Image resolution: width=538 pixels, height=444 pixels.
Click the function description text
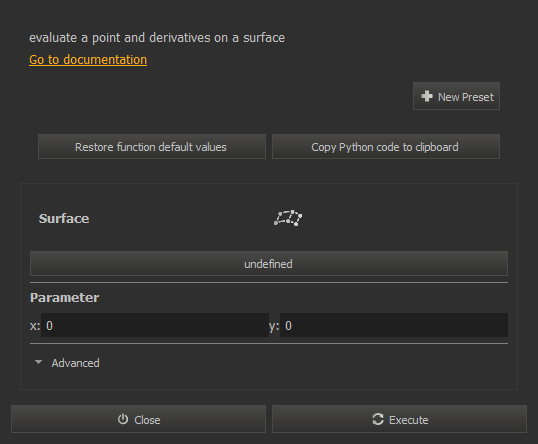coord(157,38)
